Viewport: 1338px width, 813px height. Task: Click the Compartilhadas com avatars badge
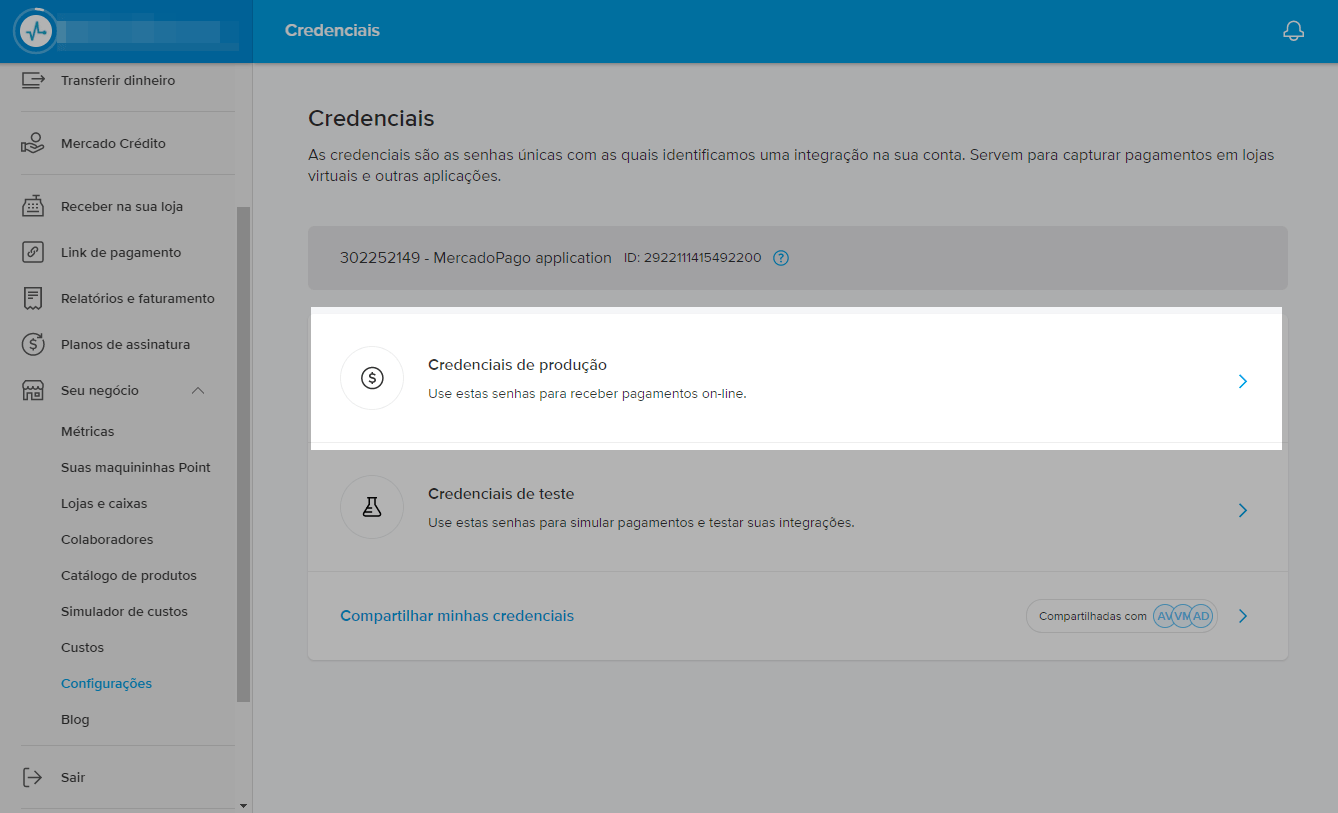point(1121,616)
